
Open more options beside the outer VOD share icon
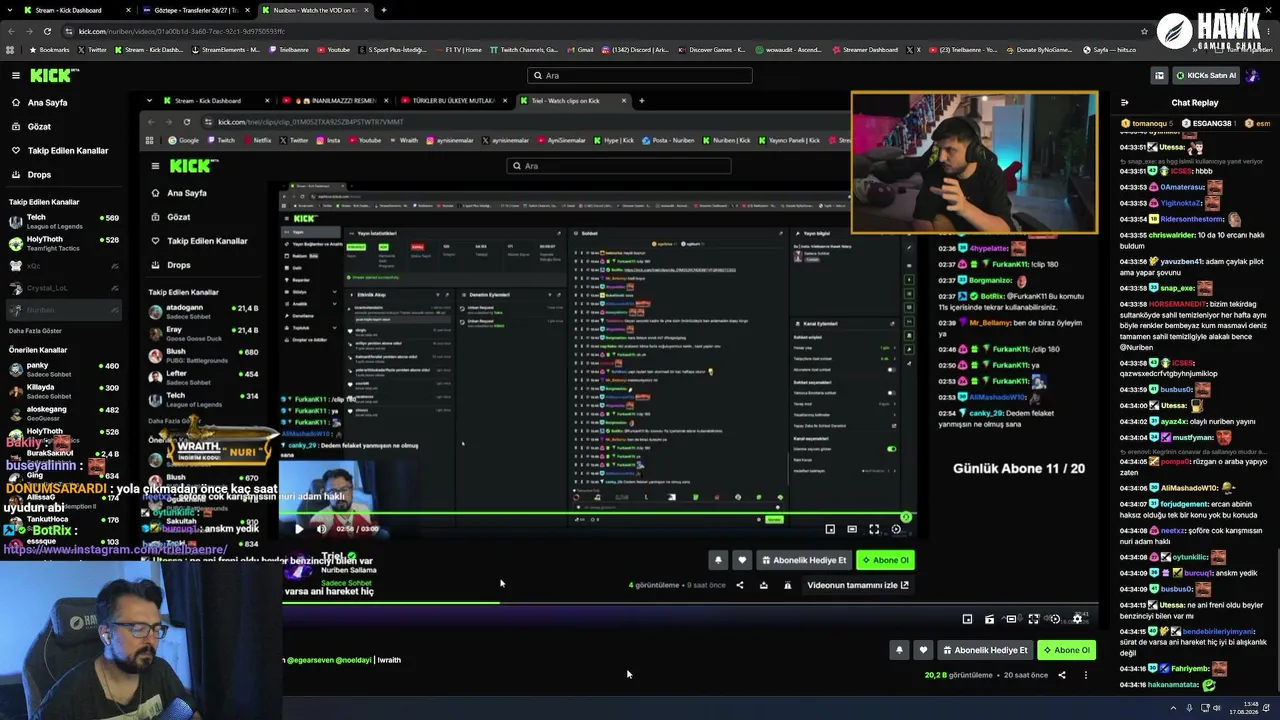pyautogui.click(x=1086, y=675)
